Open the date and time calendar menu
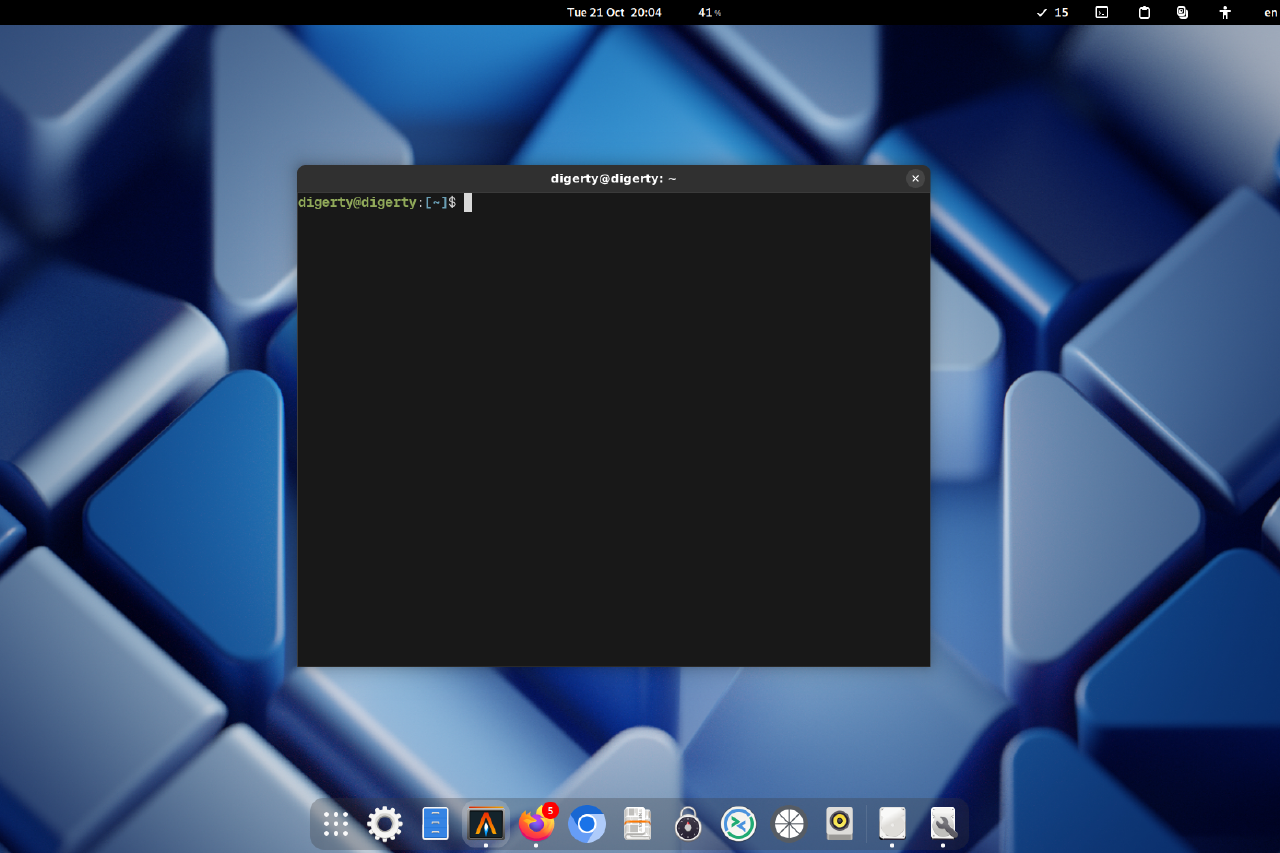 [614, 12]
